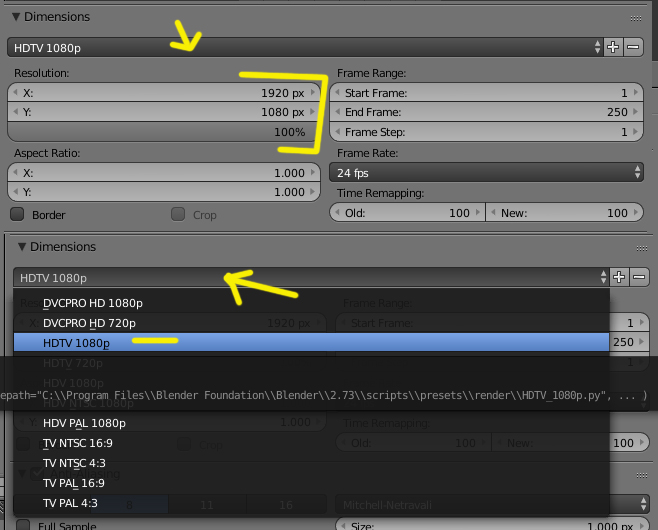The image size is (658, 530).
Task: Select TV PAL 4:3 preset
Action: (x=311, y=503)
